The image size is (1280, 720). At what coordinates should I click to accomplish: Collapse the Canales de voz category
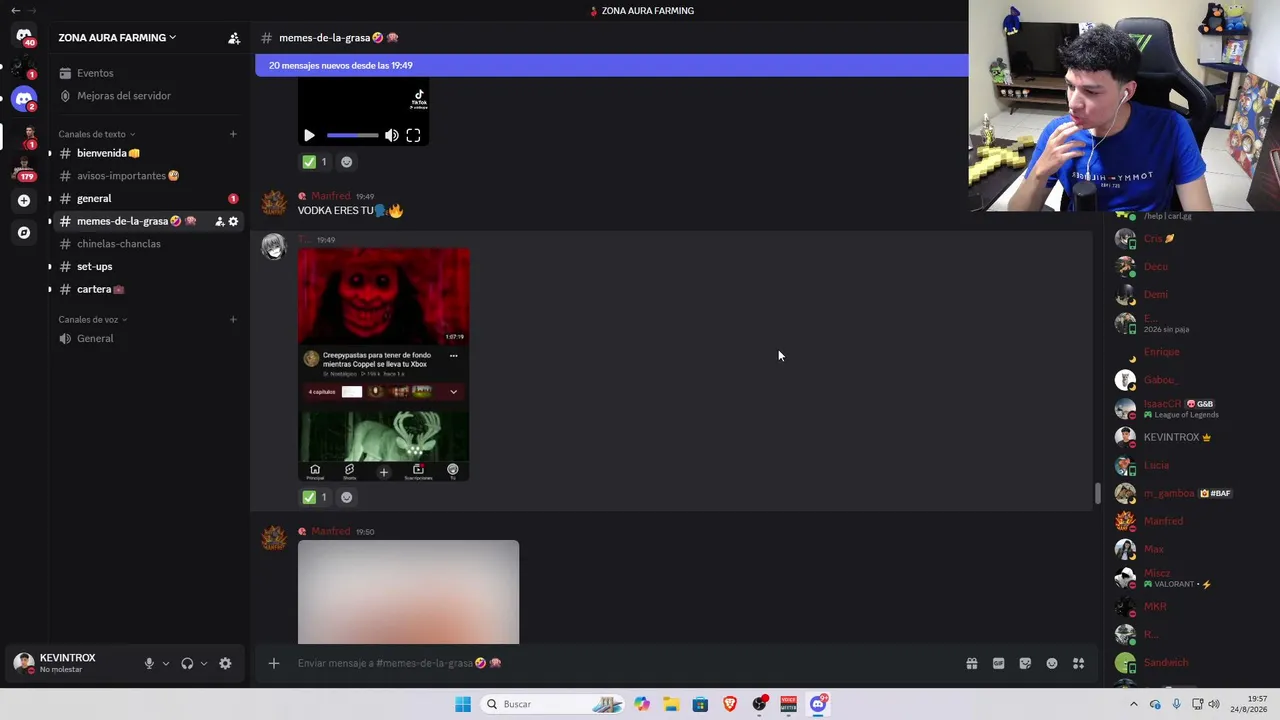(x=93, y=320)
